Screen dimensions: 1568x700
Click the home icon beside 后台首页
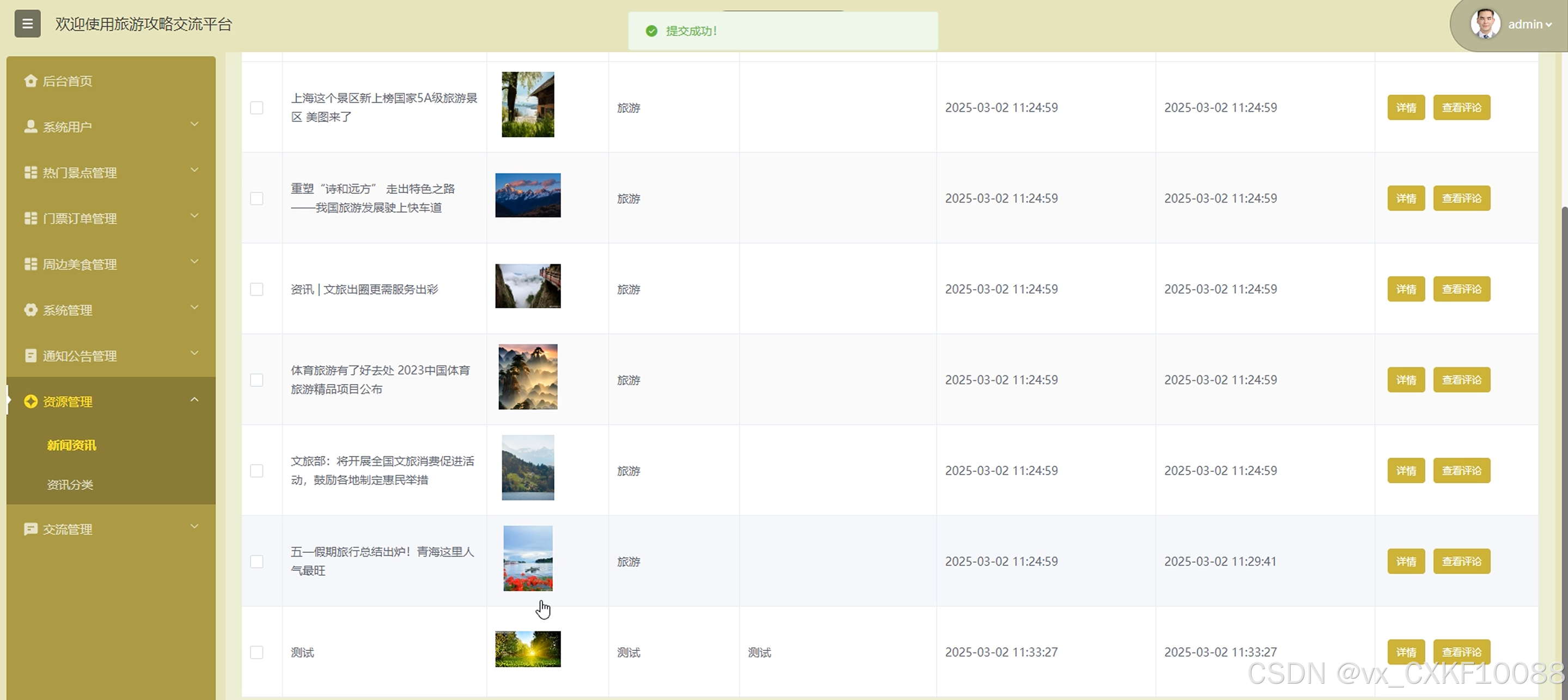point(30,80)
